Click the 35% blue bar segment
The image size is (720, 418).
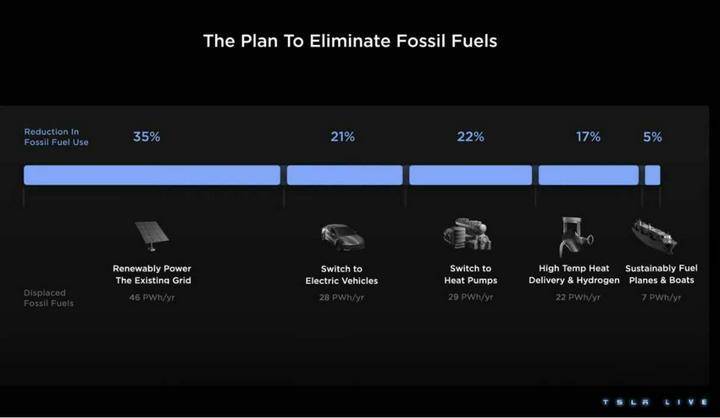tap(152, 175)
